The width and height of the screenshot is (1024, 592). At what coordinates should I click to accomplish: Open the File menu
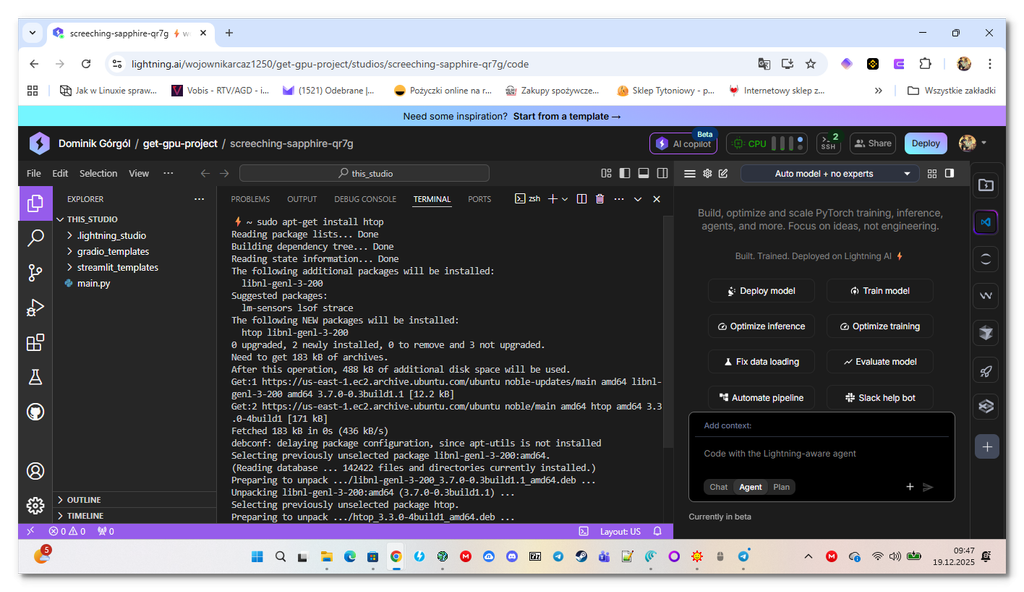33,173
